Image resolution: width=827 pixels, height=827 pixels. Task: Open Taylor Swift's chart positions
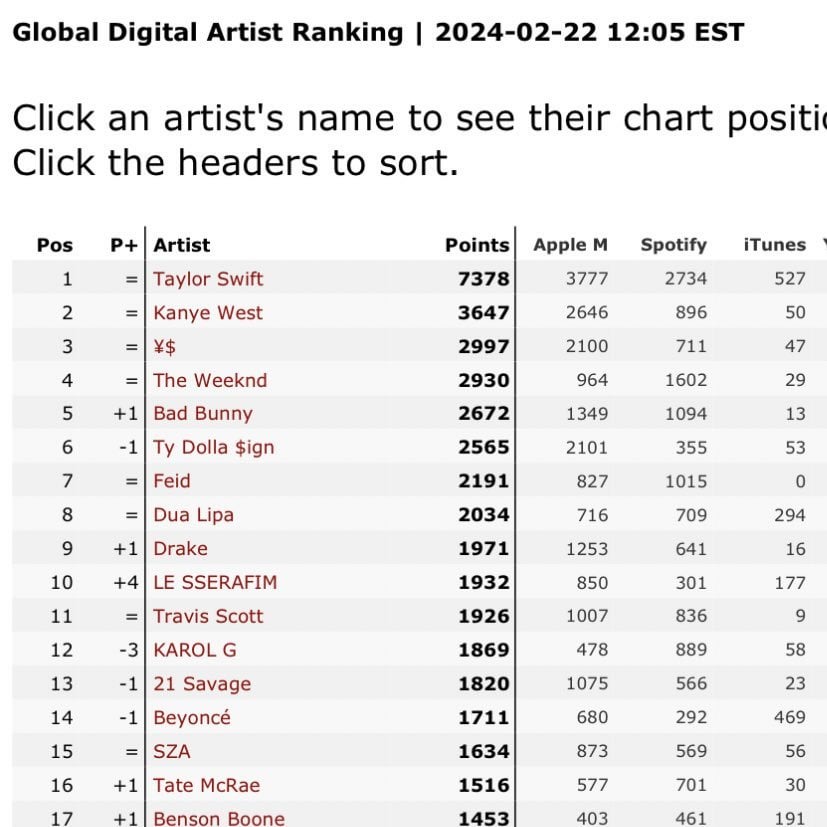(208, 279)
